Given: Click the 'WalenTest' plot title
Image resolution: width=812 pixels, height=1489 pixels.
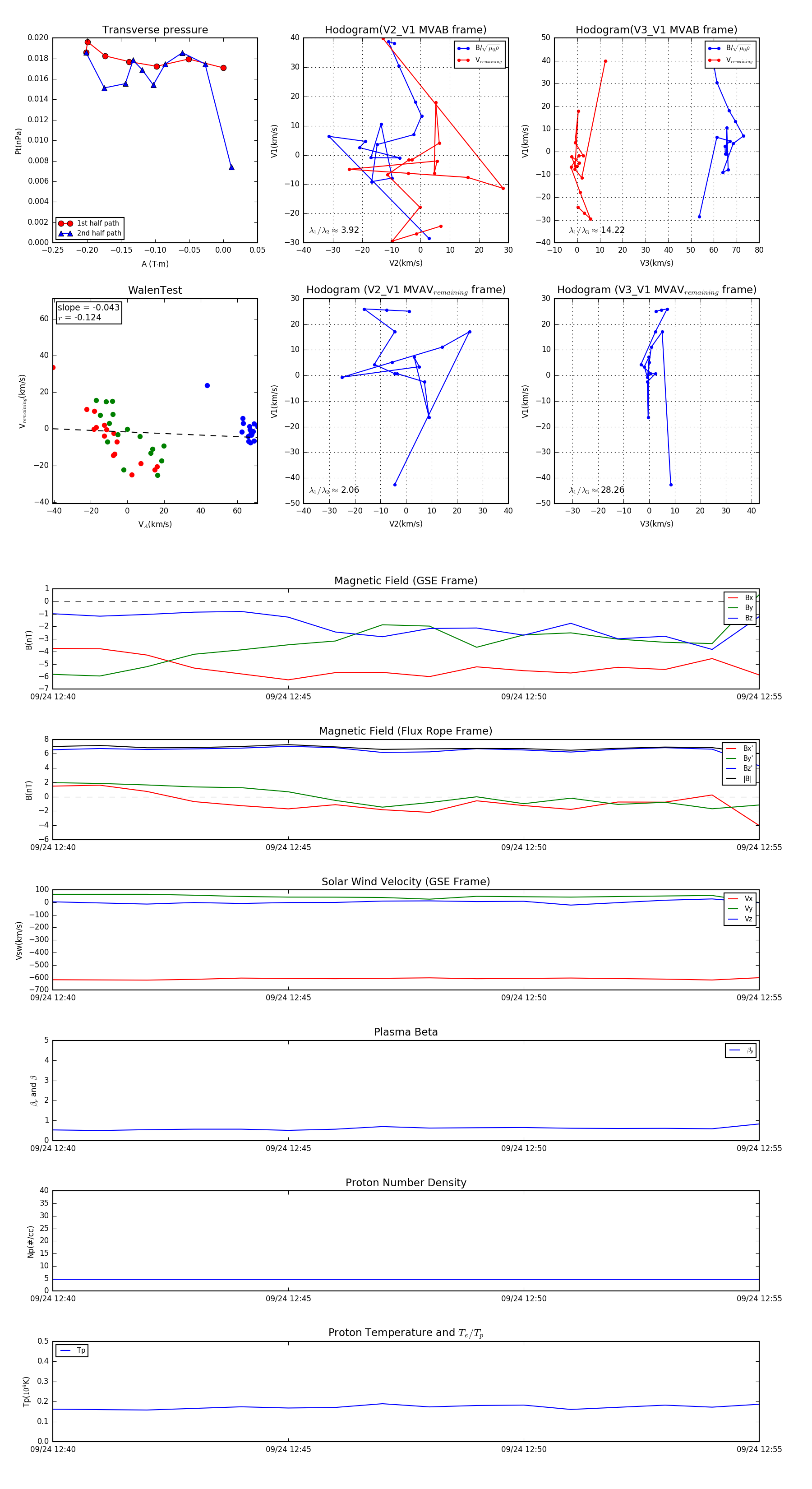Looking at the screenshot, I should [155, 290].
